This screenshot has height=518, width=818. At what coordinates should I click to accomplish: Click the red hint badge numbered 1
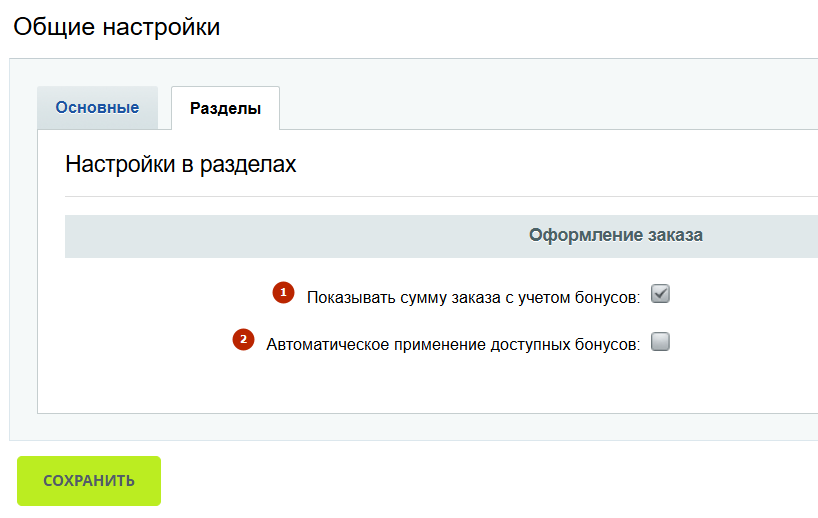[283, 293]
